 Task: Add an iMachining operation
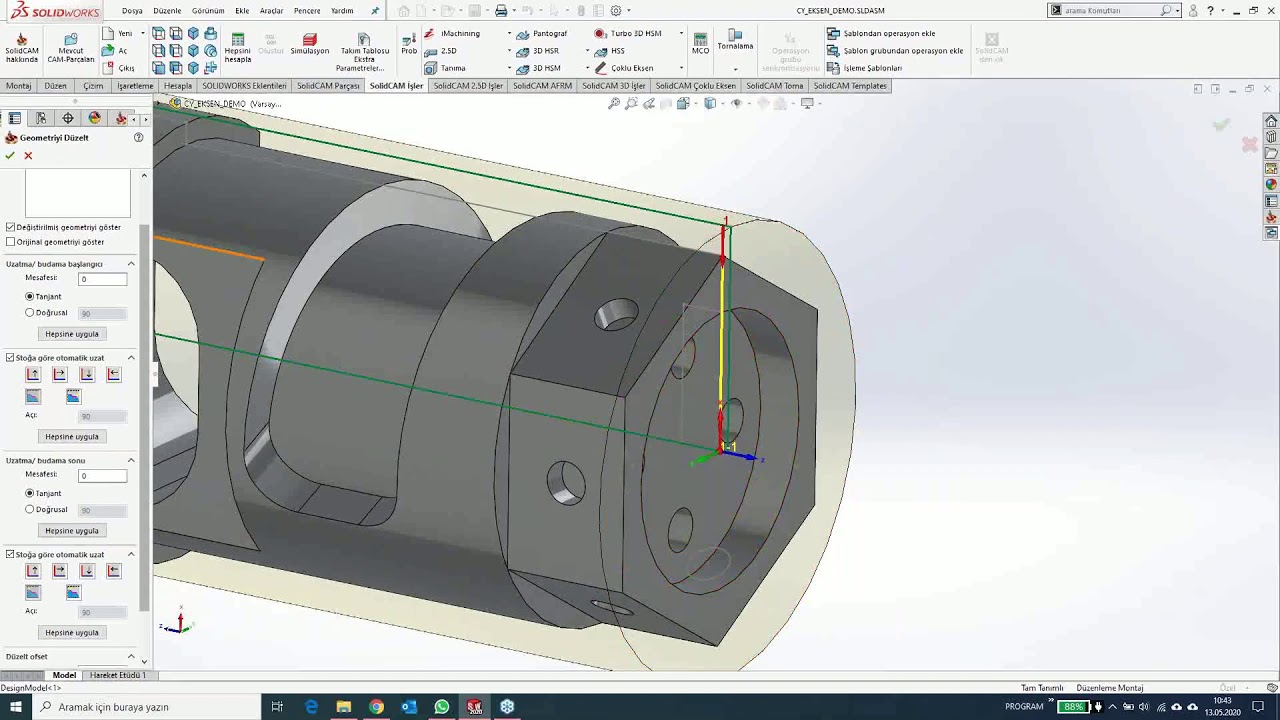[452, 33]
